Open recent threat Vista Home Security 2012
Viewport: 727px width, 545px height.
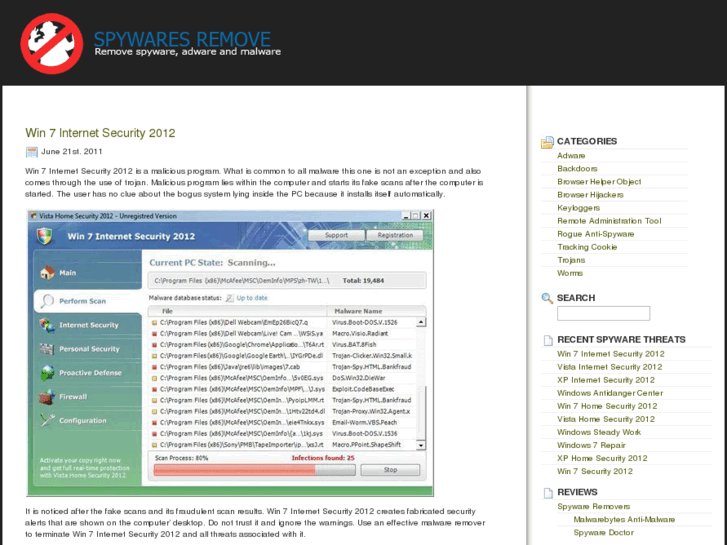point(606,419)
